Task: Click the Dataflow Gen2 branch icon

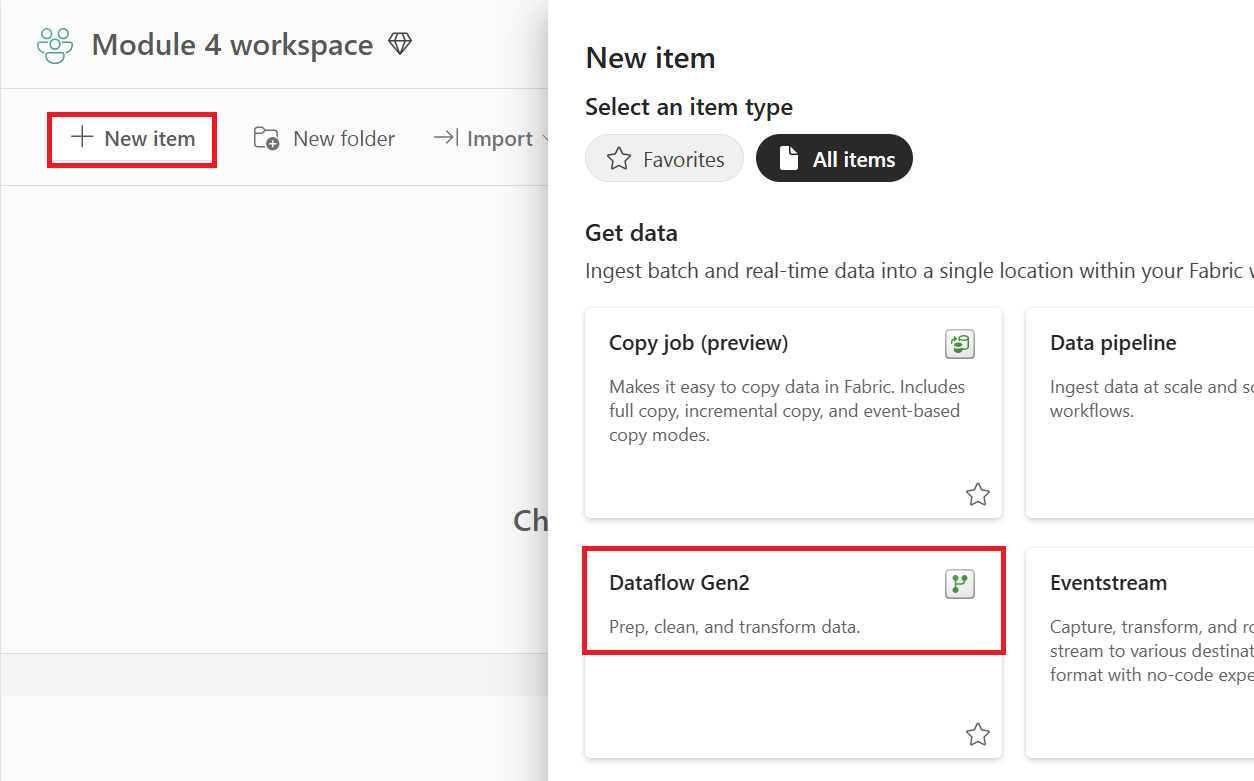Action: pos(960,585)
